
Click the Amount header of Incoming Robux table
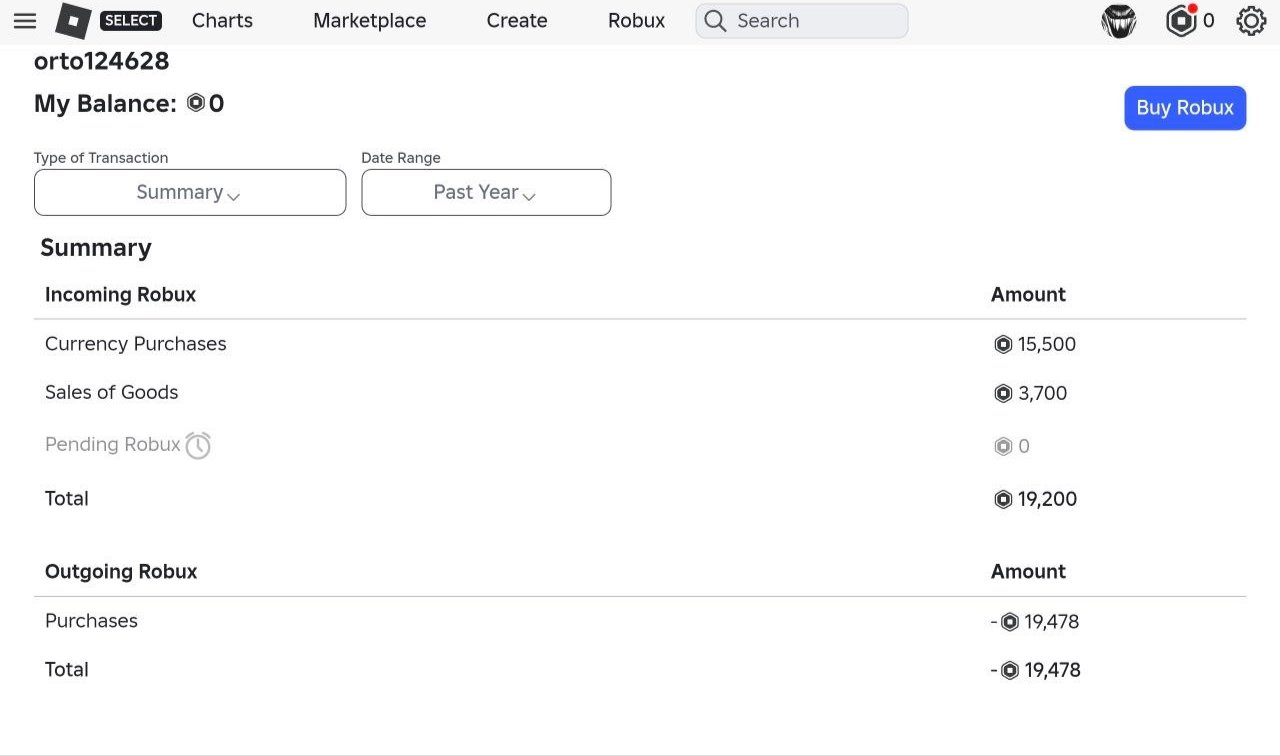coord(1028,294)
